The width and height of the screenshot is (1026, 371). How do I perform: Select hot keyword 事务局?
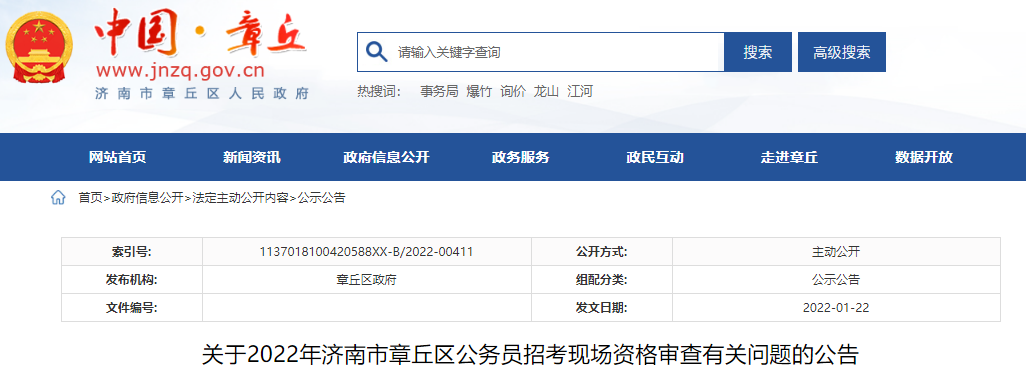[x=439, y=92]
